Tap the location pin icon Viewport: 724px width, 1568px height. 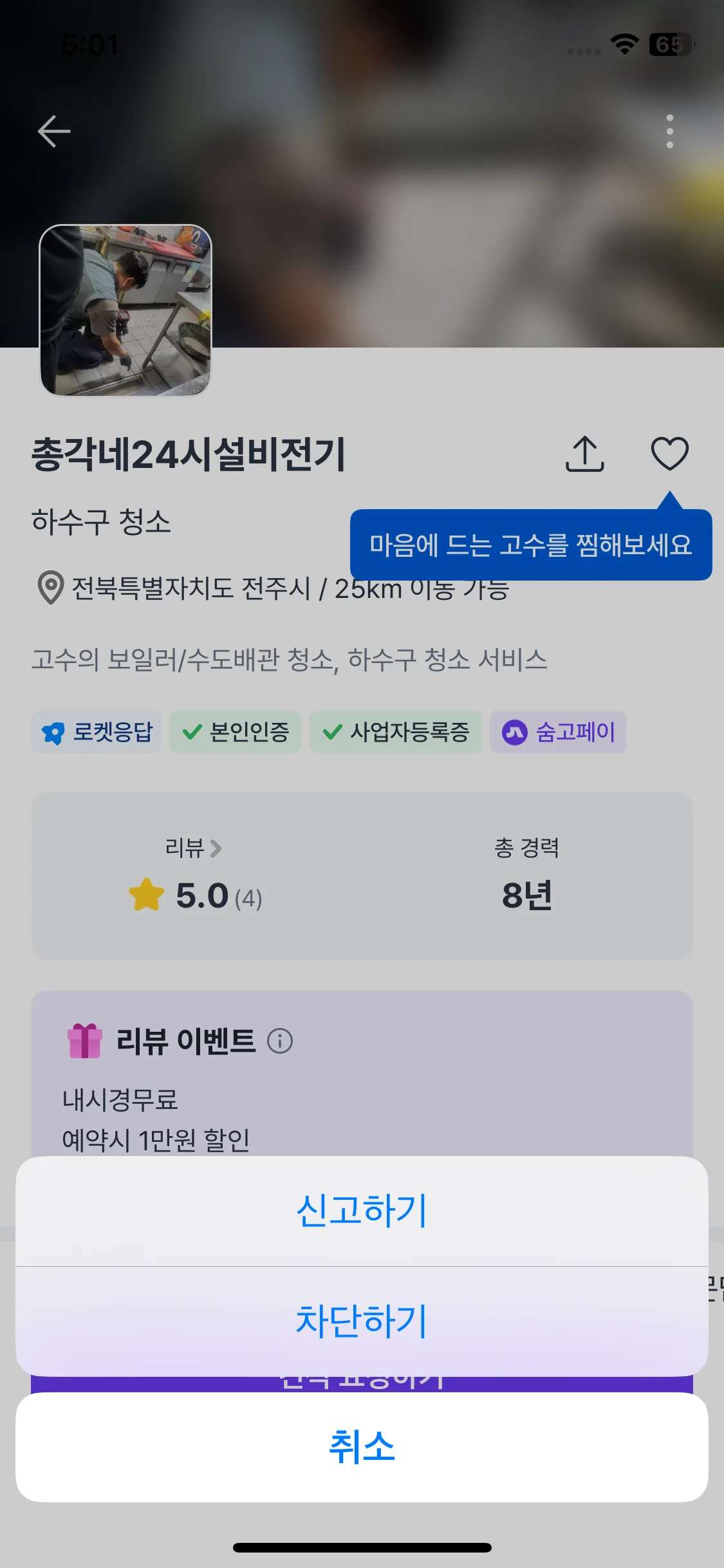click(x=50, y=588)
